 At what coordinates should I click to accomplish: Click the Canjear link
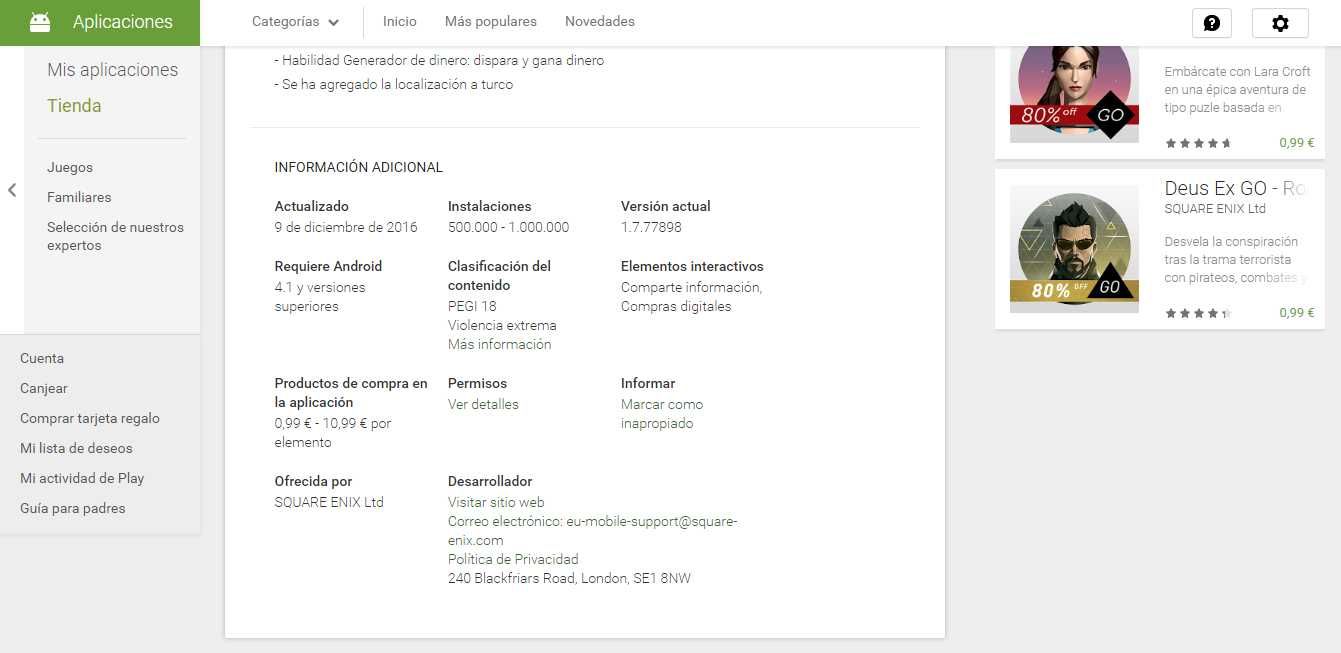pyautogui.click(x=44, y=388)
